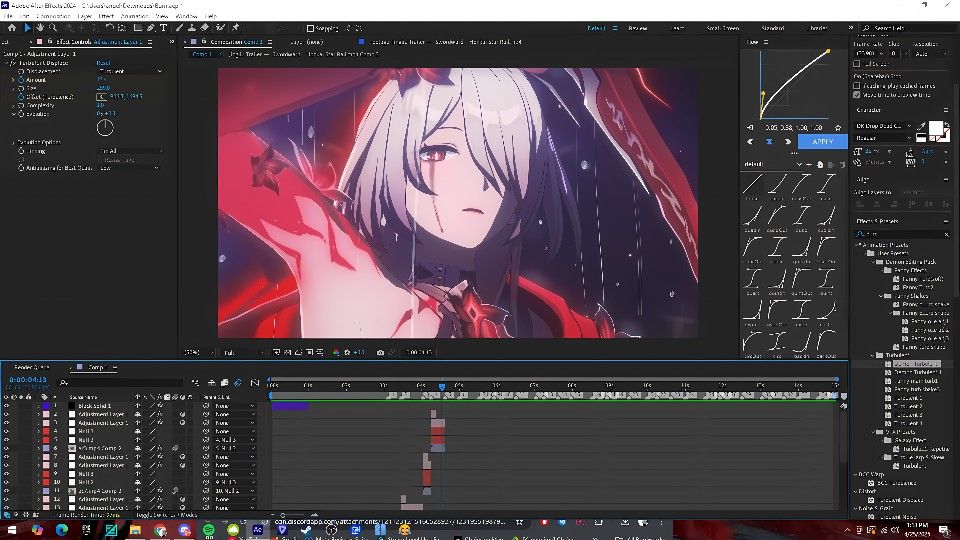This screenshot has width=960, height=540.
Task: Click the Amount property stopwatch
Action: [21, 80]
